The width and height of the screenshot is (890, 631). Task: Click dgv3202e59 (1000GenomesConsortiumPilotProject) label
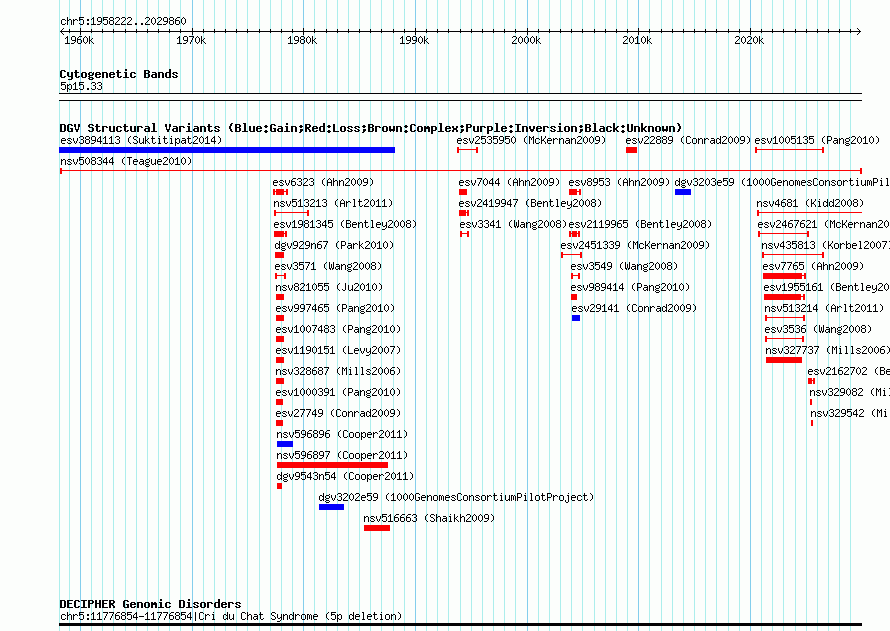(x=456, y=497)
